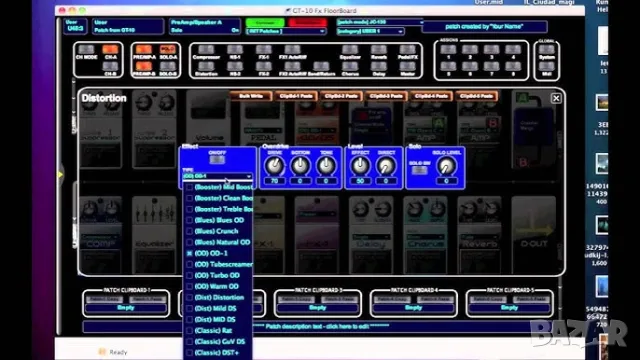Screen dimensions: 640x360
Task: Adjust the SOLO LEVEL knob
Action: (x=446, y=166)
